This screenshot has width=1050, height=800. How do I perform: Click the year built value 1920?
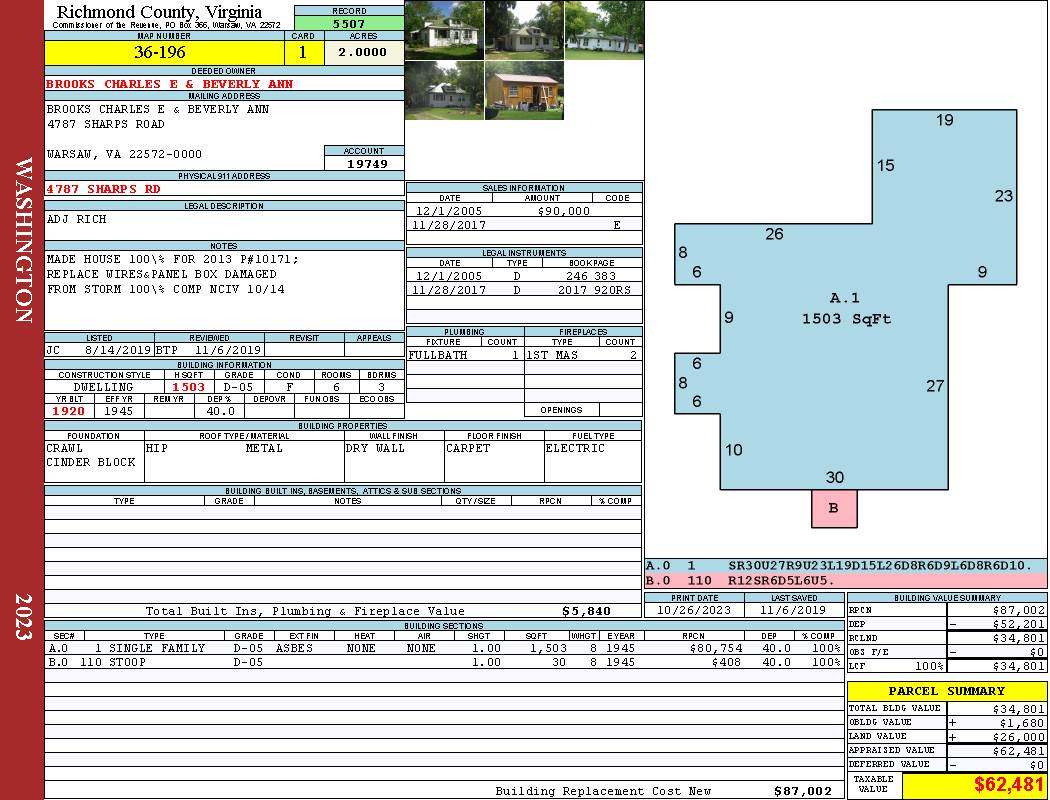pos(69,410)
